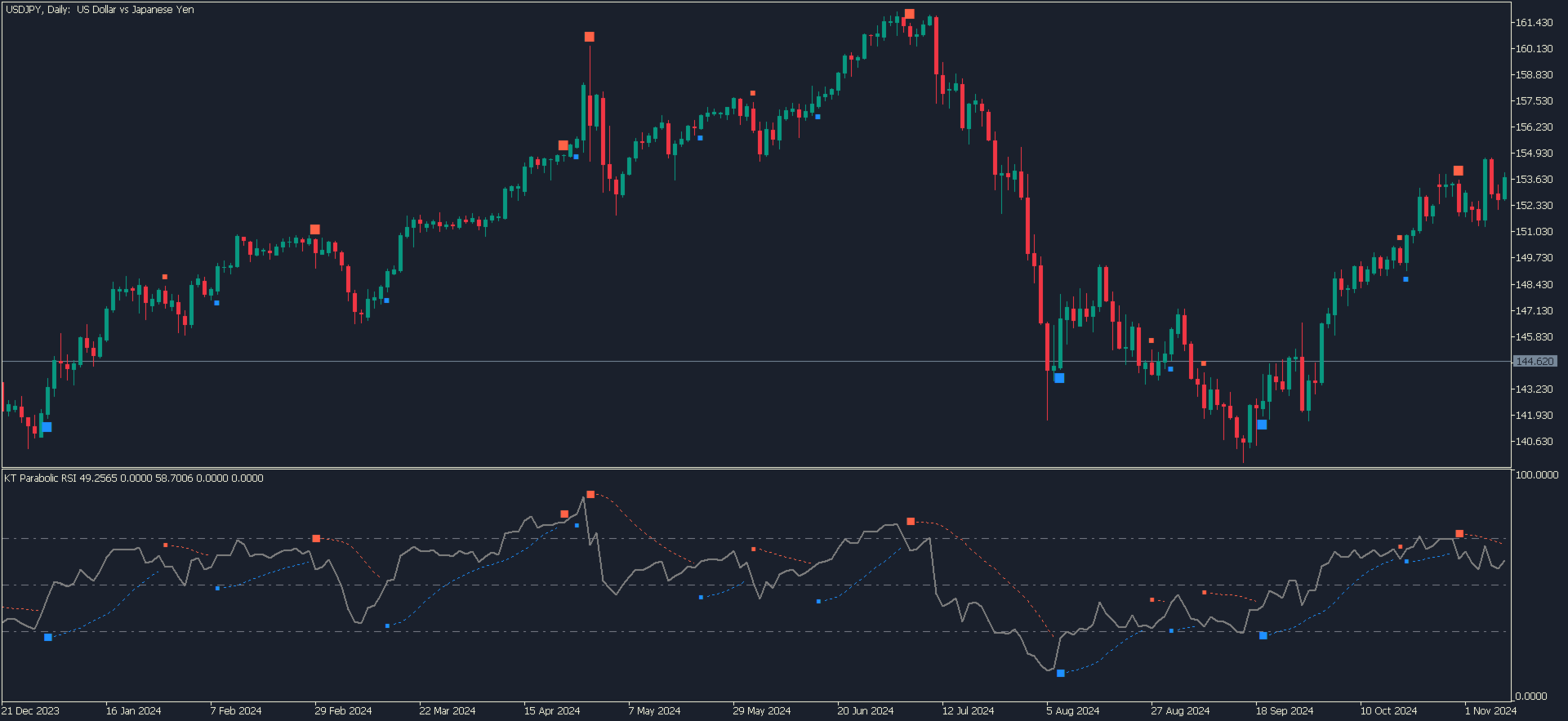
Task: Click the 152.330 price axis label
Action: pos(1534,206)
